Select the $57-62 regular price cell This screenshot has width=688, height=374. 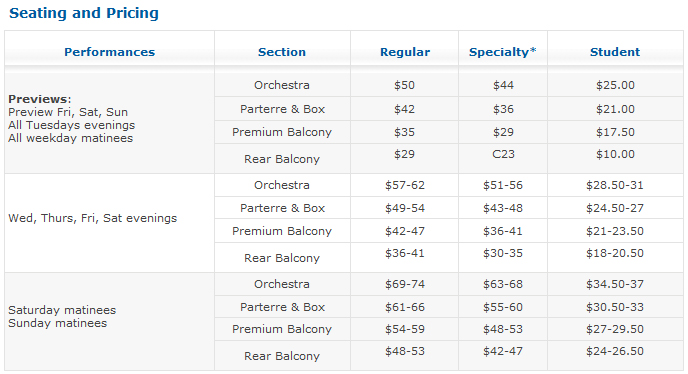point(405,185)
